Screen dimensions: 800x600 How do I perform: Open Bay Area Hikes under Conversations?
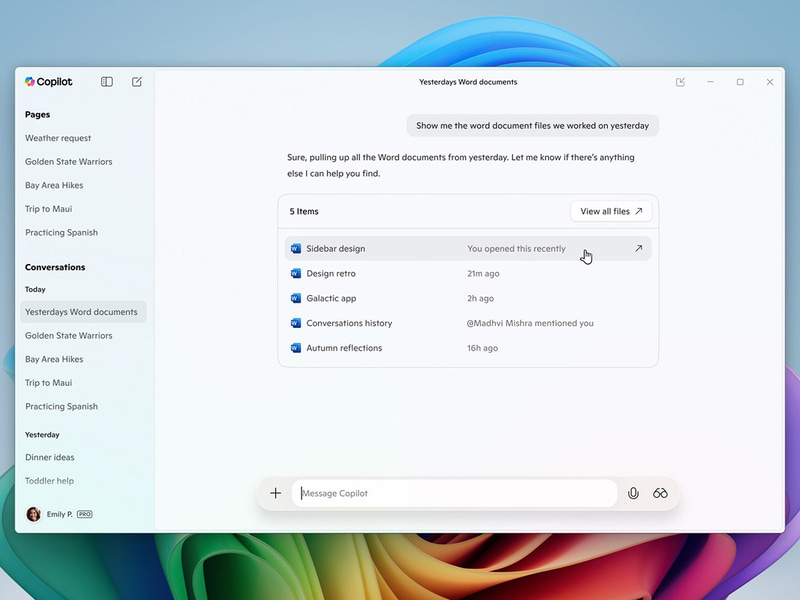(54, 359)
